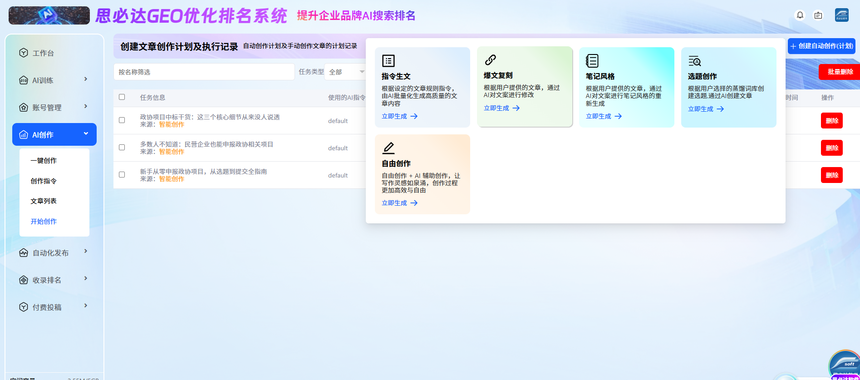Screen dimensions: 860x380
Task: Click the 爆文复刻 link icon
Action: (x=490, y=60)
